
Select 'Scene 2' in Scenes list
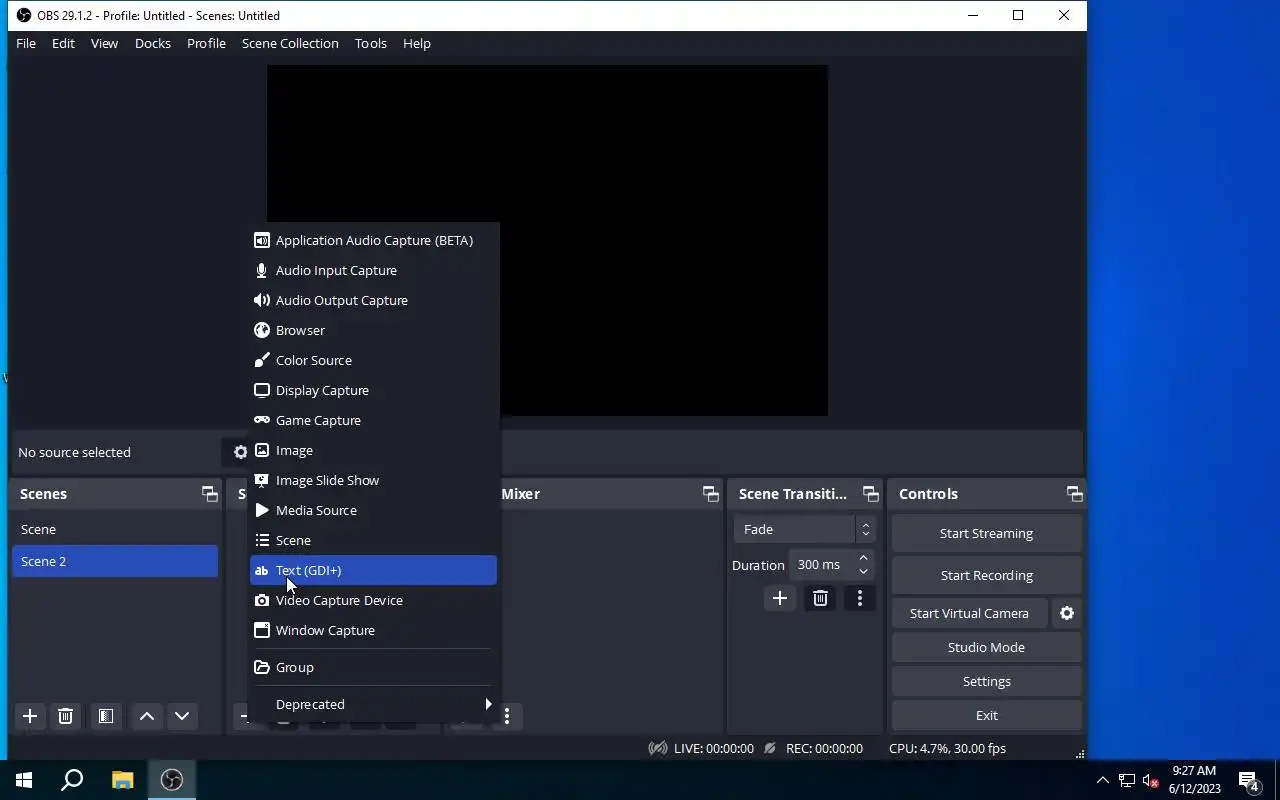115,561
